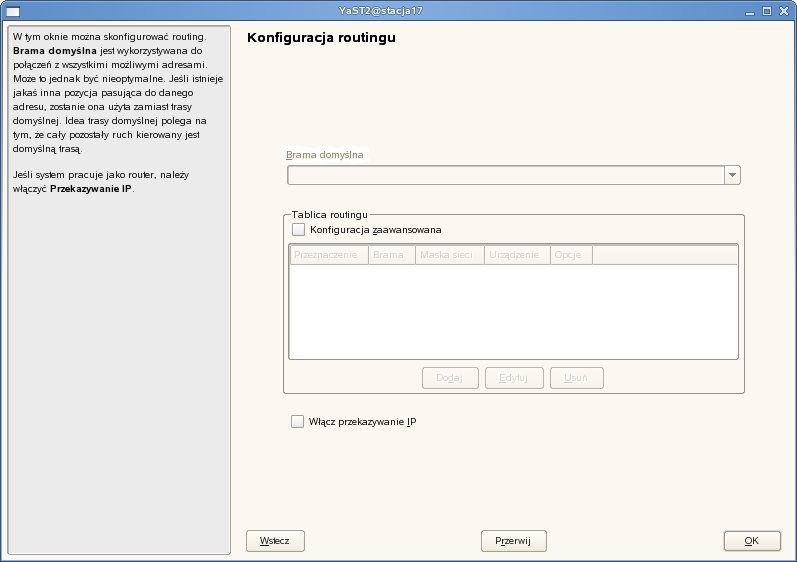Click the empty routing table list area
Screen dimensions: 797x562
pyautogui.click(x=513, y=311)
